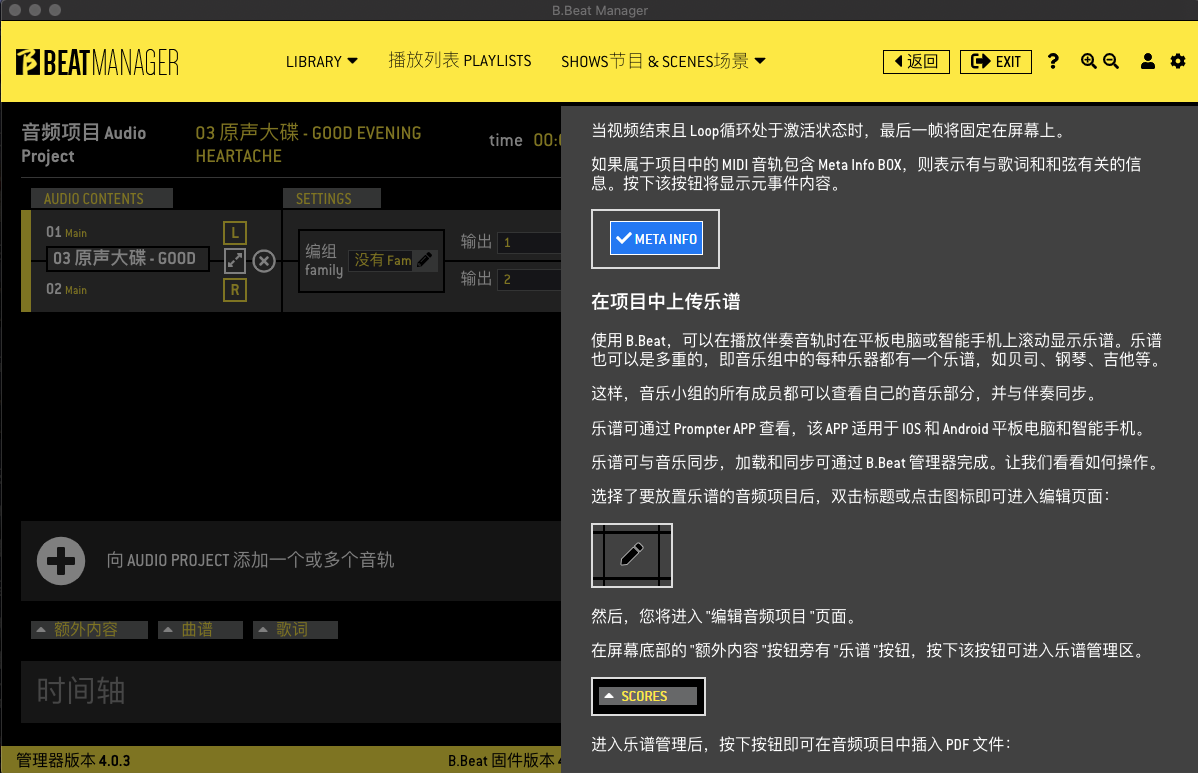Click the expand arrows icon on the track
Screen dimensions: 1198x773
pyautogui.click(x=235, y=260)
